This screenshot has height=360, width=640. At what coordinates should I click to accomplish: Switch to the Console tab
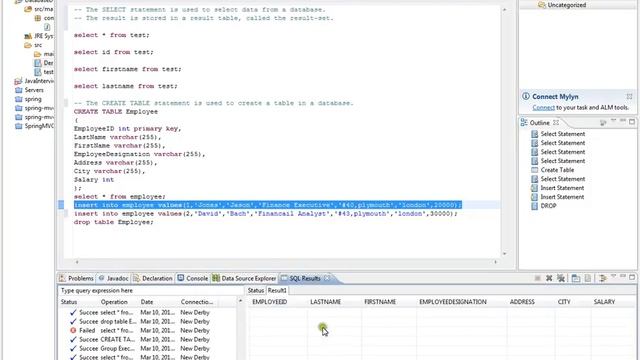pyautogui.click(x=193, y=278)
